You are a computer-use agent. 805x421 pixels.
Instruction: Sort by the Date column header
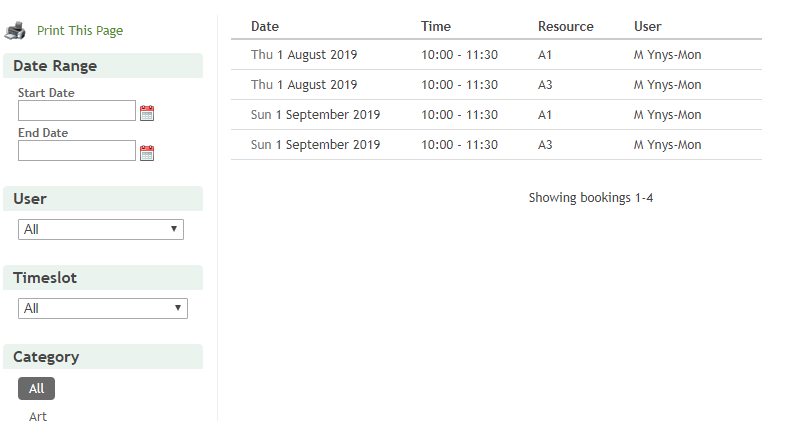coord(265,27)
